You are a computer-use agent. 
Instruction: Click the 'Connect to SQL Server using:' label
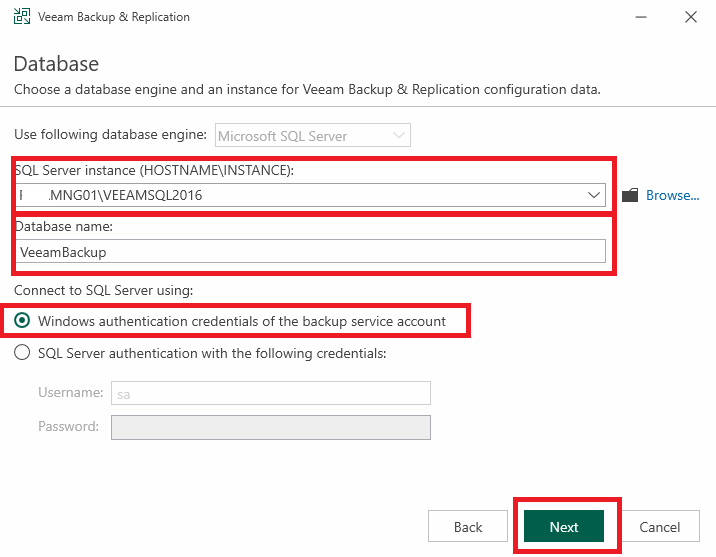pyautogui.click(x=104, y=290)
